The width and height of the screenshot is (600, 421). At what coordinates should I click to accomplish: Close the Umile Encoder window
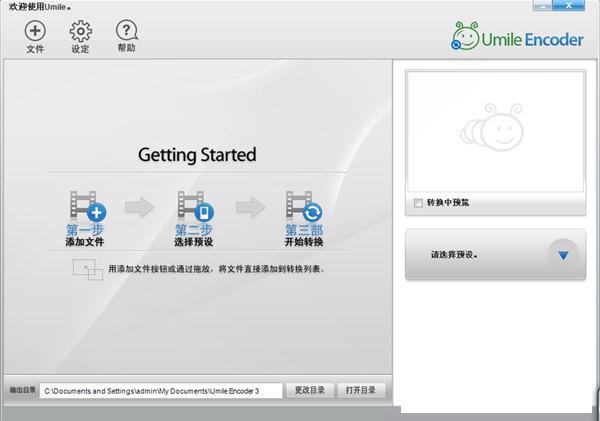[x=569, y=5]
